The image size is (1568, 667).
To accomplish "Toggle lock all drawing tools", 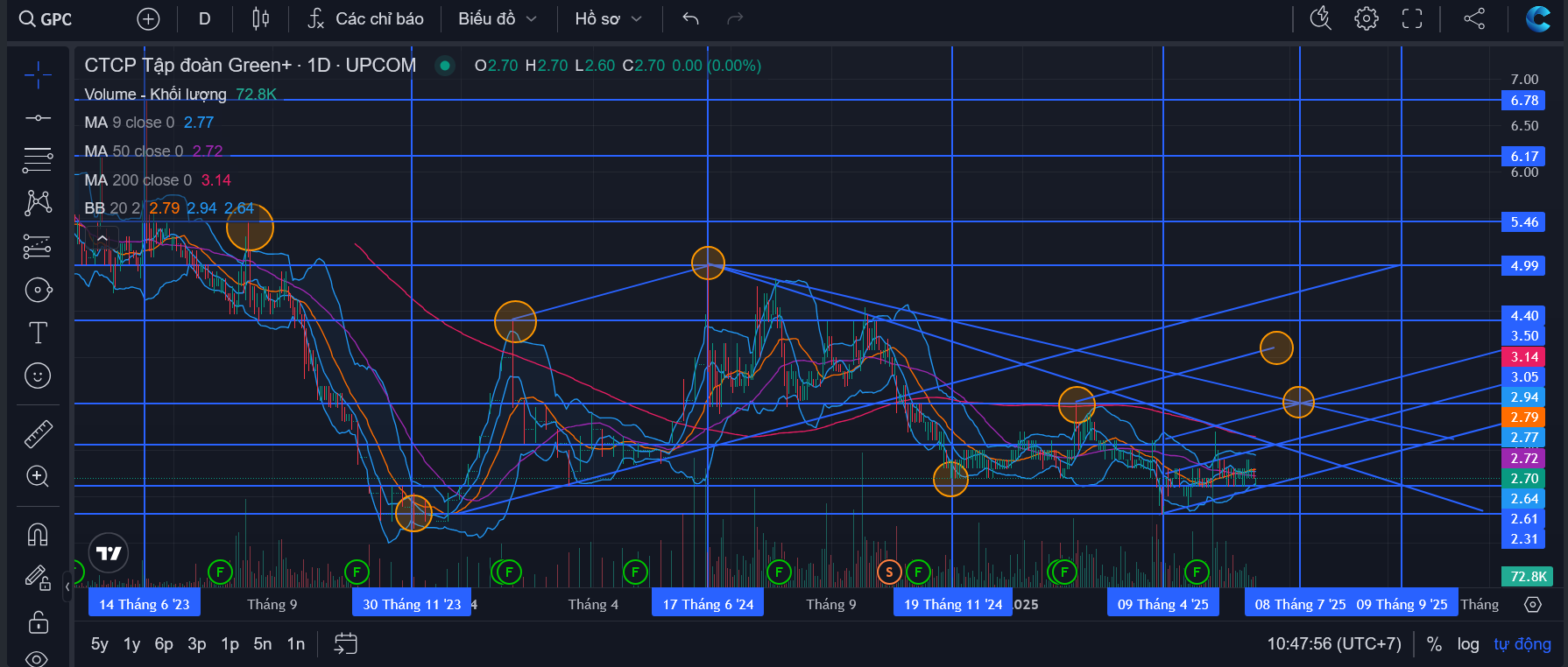I will coord(38,622).
